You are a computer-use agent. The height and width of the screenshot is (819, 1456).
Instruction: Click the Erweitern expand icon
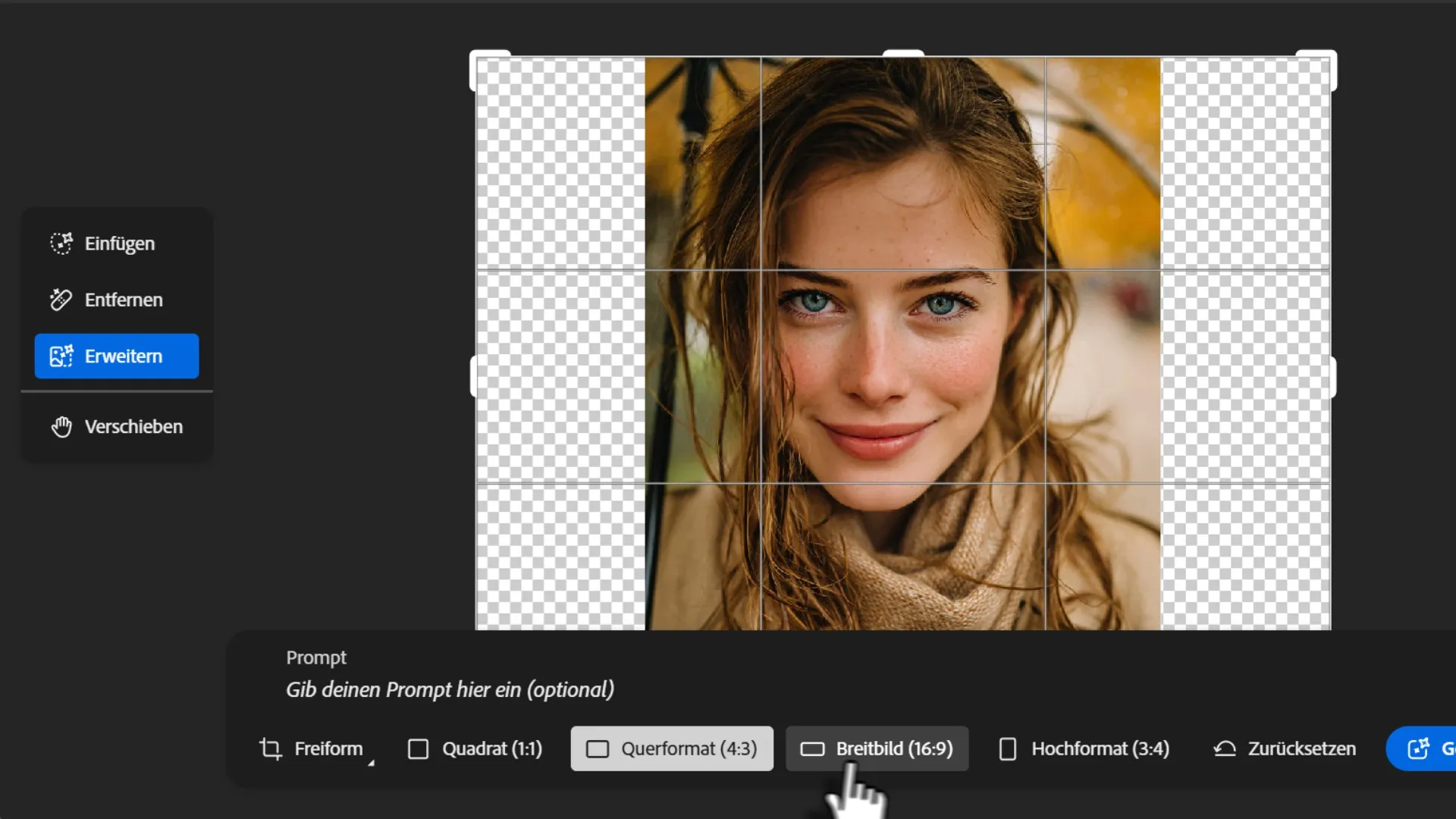[x=61, y=356]
